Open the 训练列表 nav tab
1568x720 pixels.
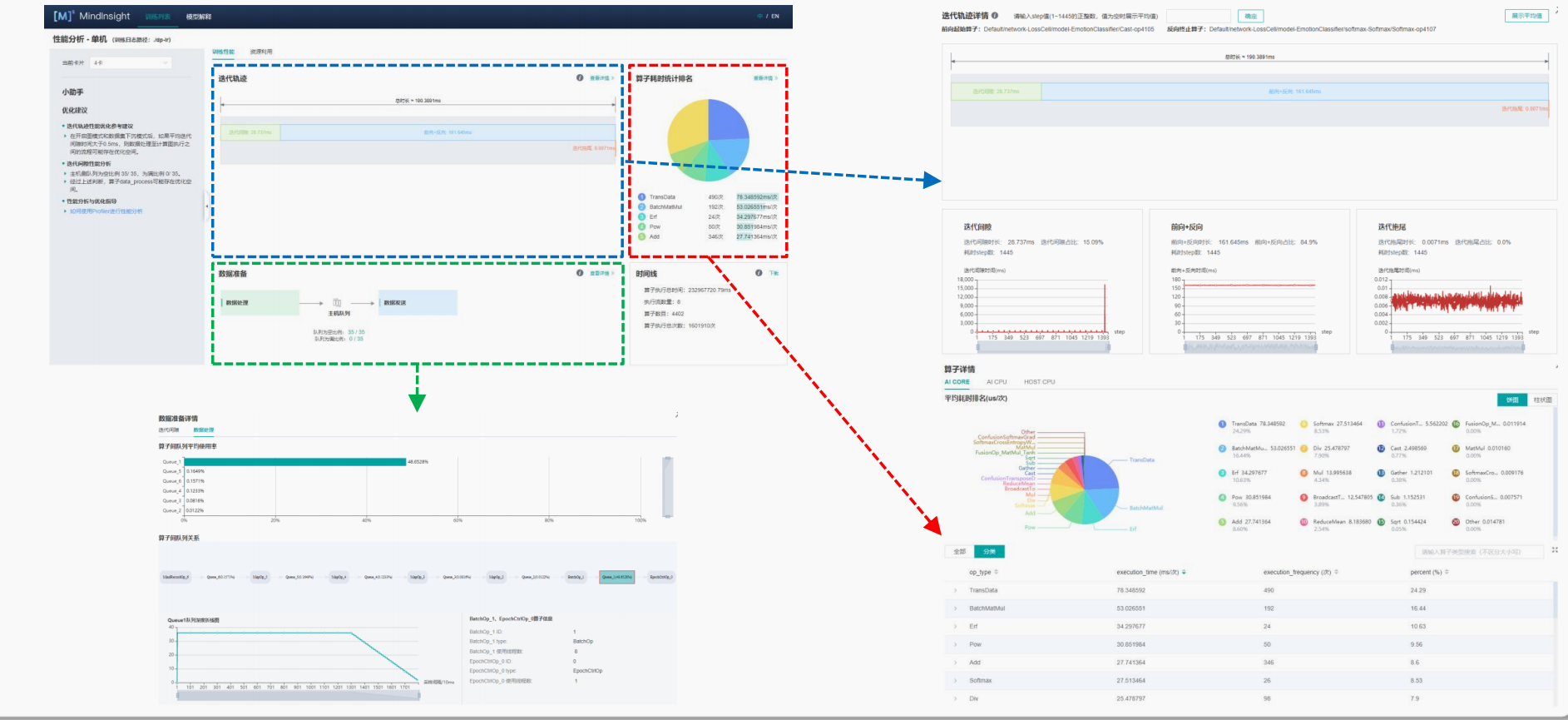(157, 17)
